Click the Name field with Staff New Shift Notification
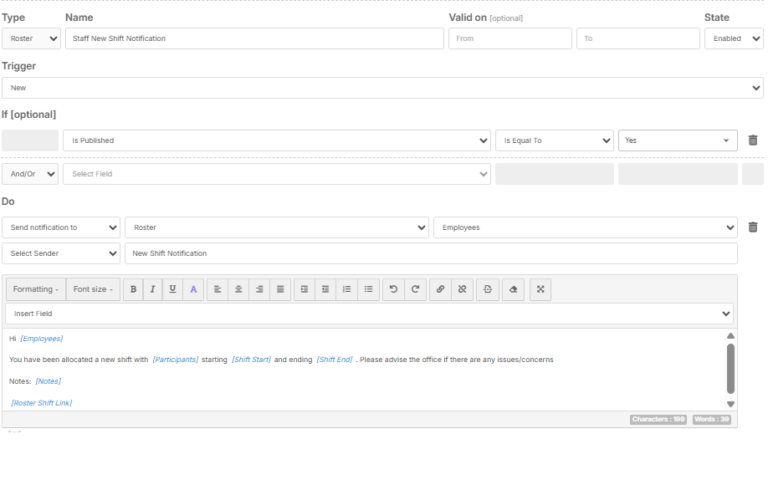The width and height of the screenshot is (768, 485). [x=254, y=38]
